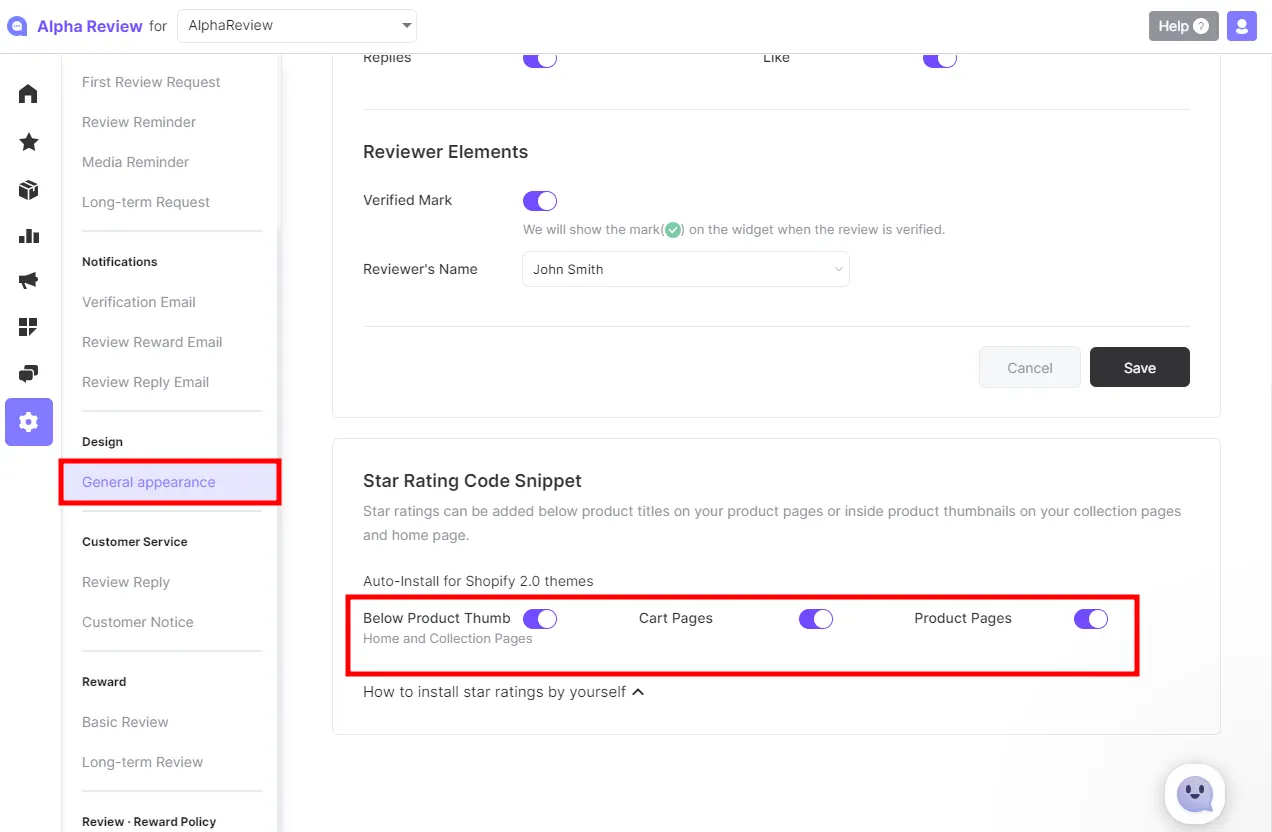The width and height of the screenshot is (1272, 832).
Task: Click the Help button
Action: [x=1183, y=26]
